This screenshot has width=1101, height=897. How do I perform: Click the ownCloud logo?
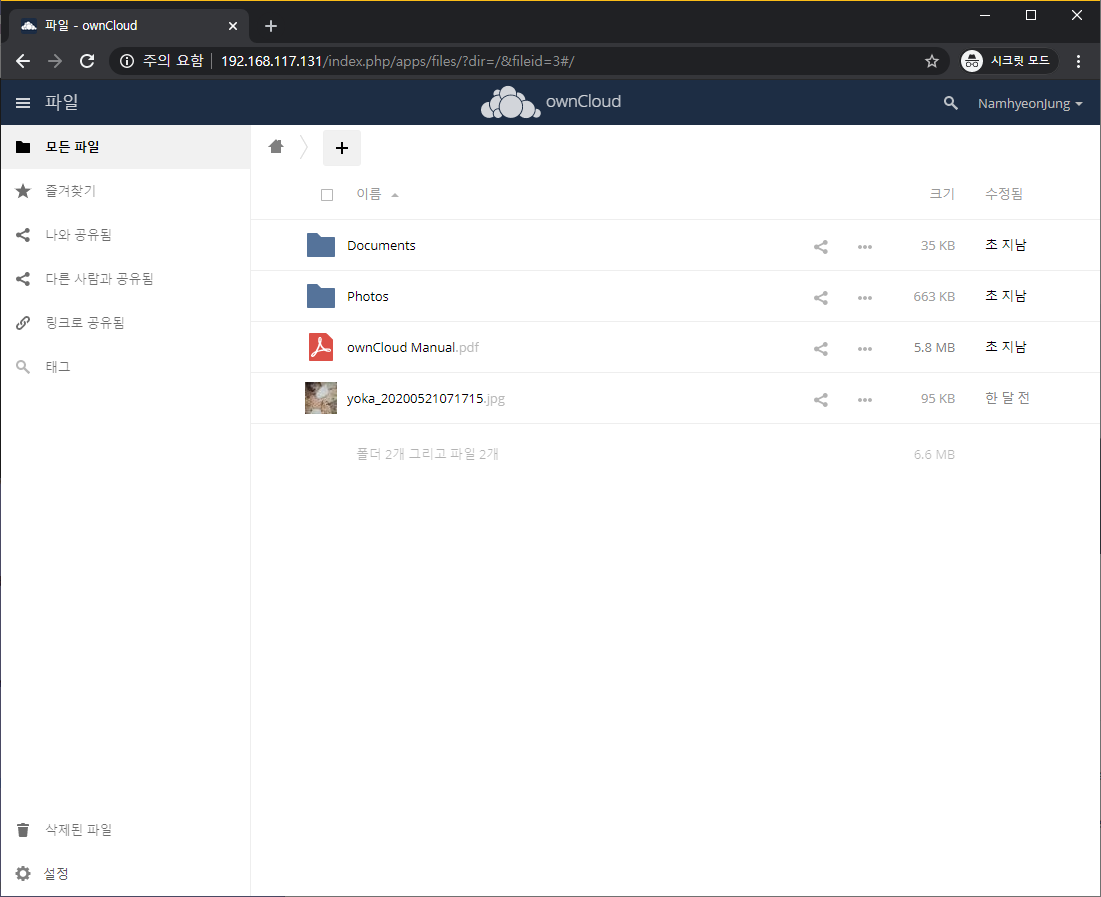(551, 103)
